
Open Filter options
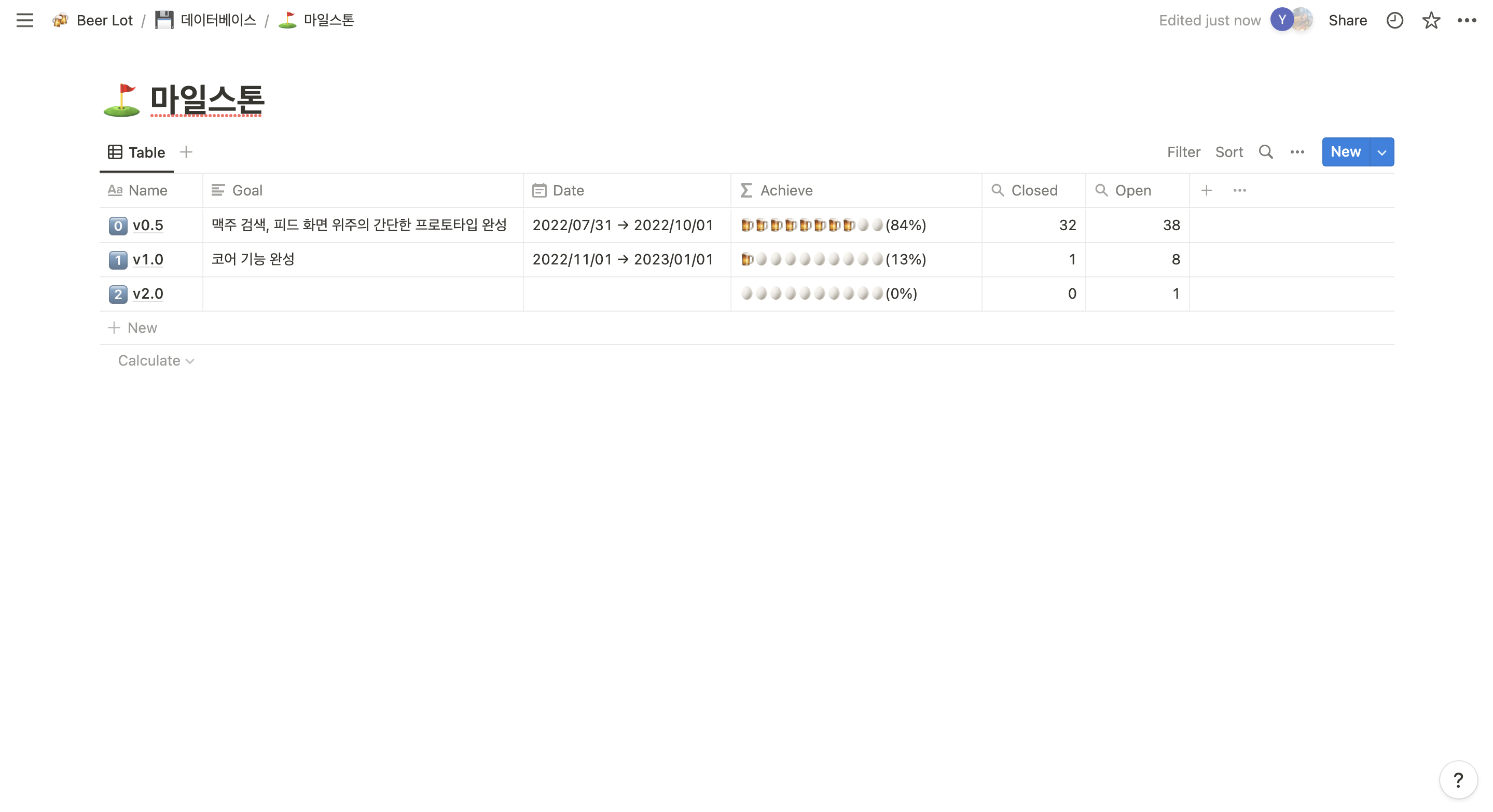coord(1183,152)
